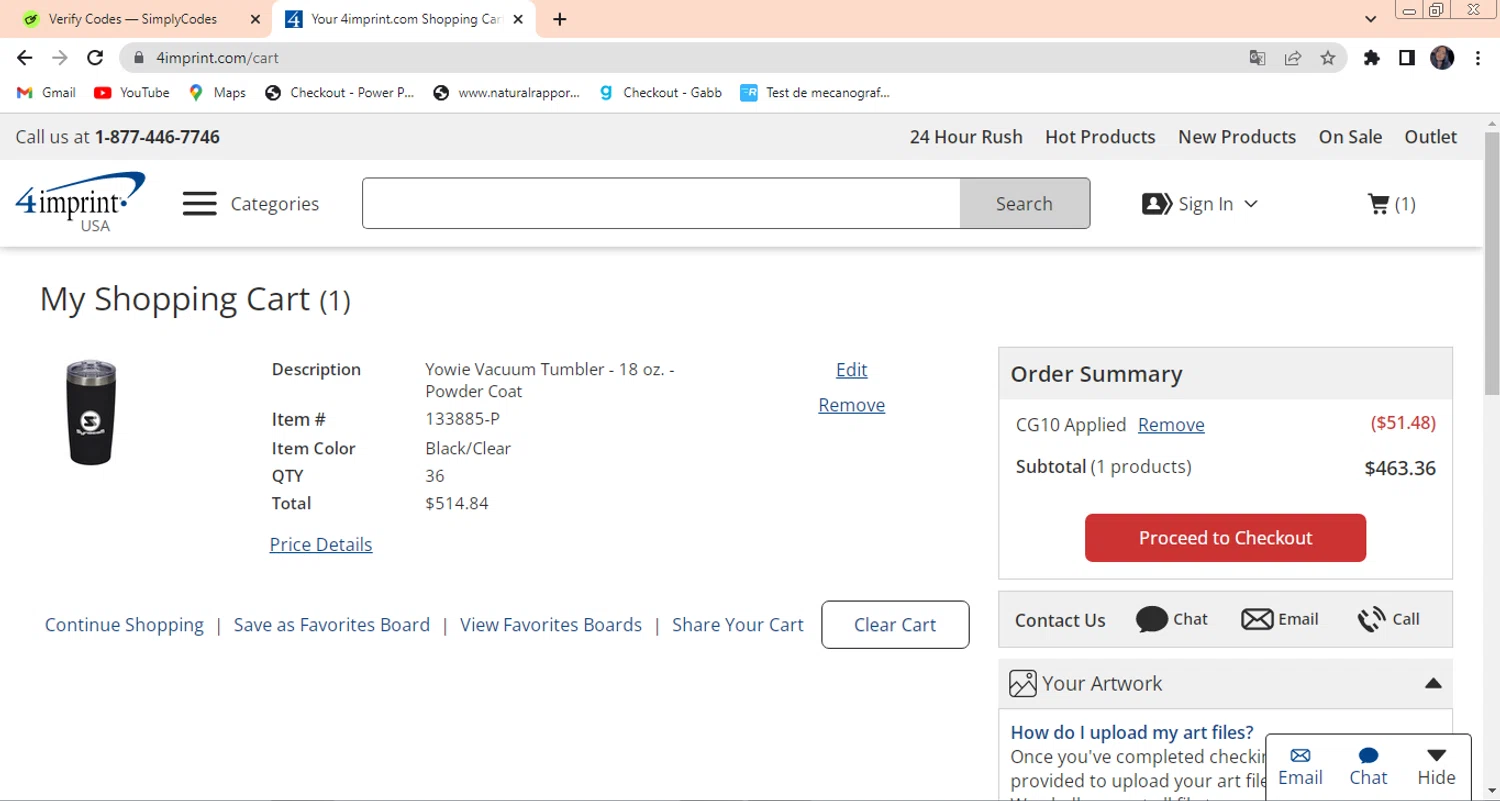Expand the Sign In dropdown chevron

pyautogui.click(x=1250, y=204)
